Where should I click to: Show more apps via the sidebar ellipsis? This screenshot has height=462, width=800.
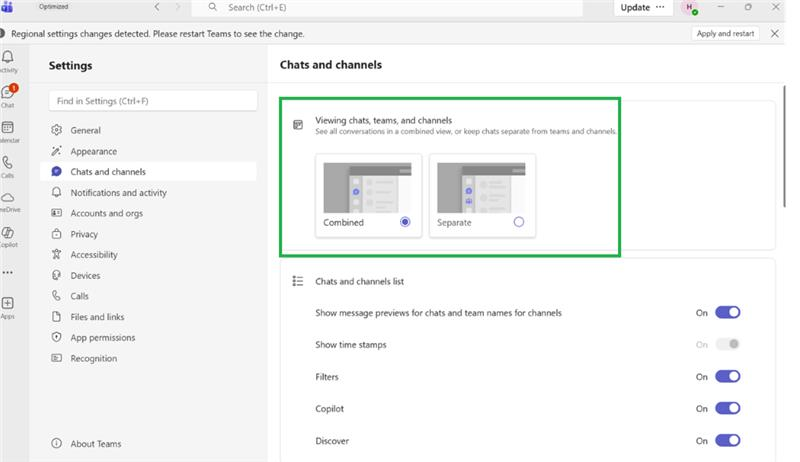click(x=8, y=273)
